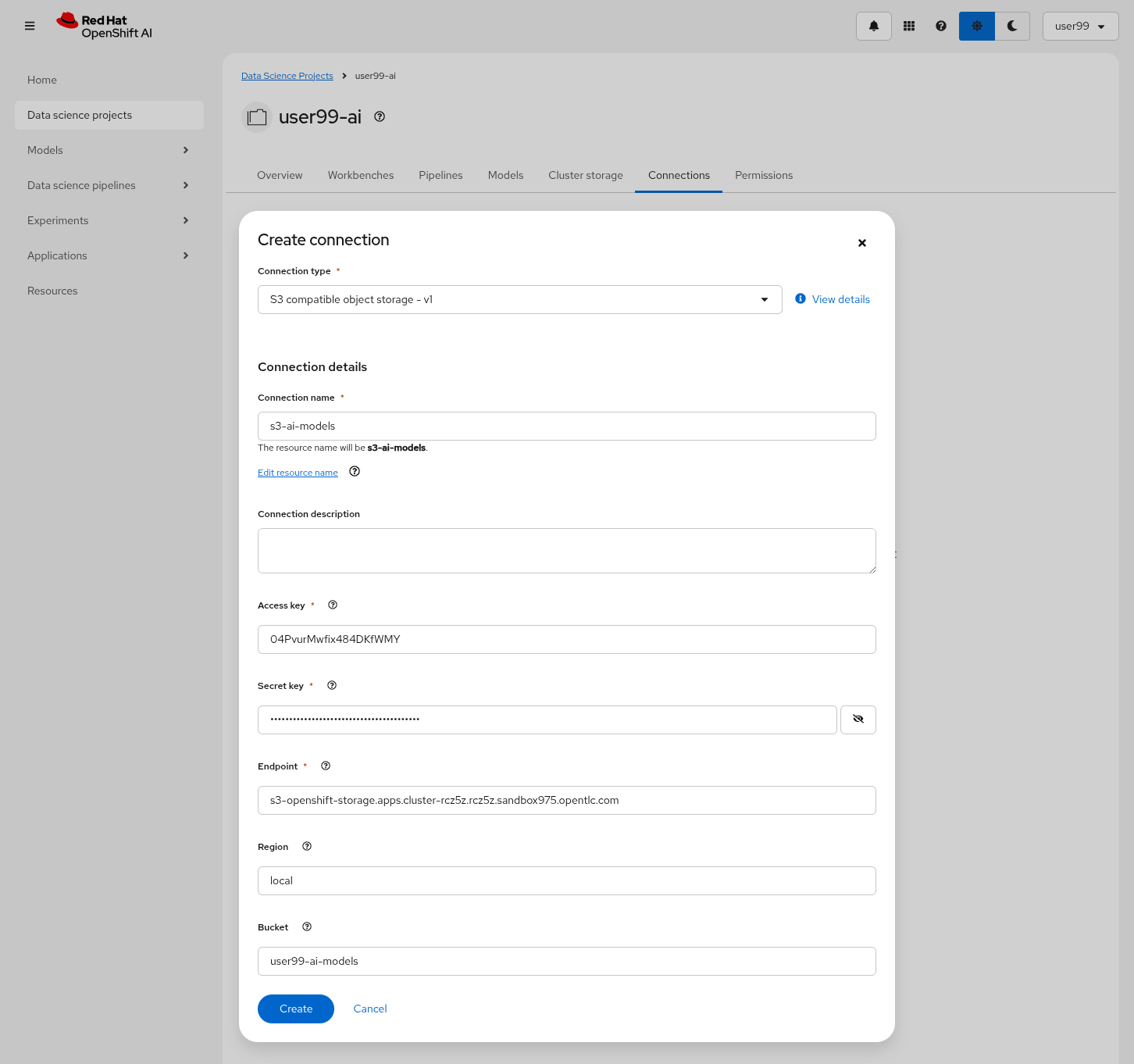Viewport: 1134px width, 1064px height.
Task: Open Endpoint help icon
Action: (326, 766)
